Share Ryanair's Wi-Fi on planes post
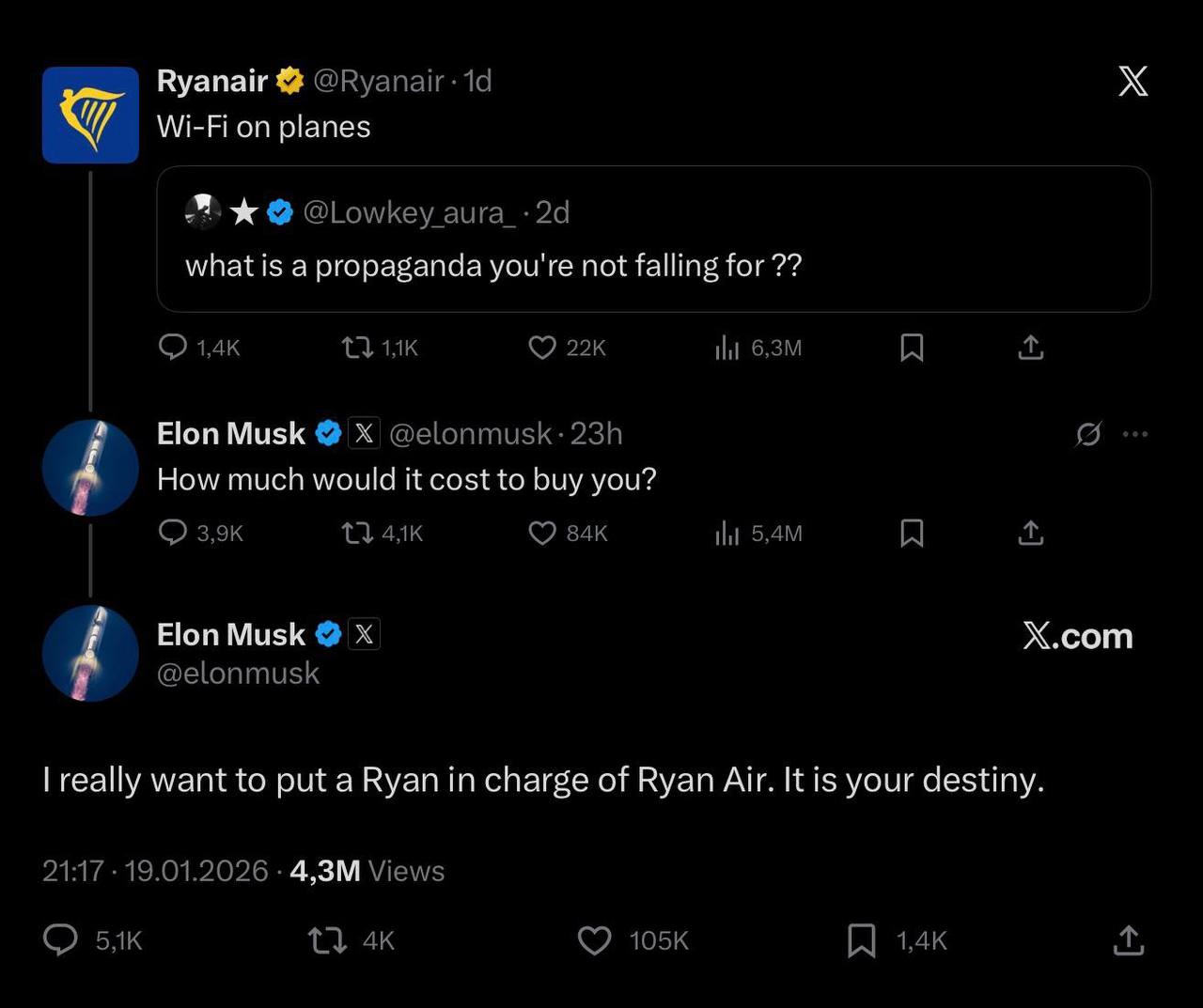 tap(1031, 348)
